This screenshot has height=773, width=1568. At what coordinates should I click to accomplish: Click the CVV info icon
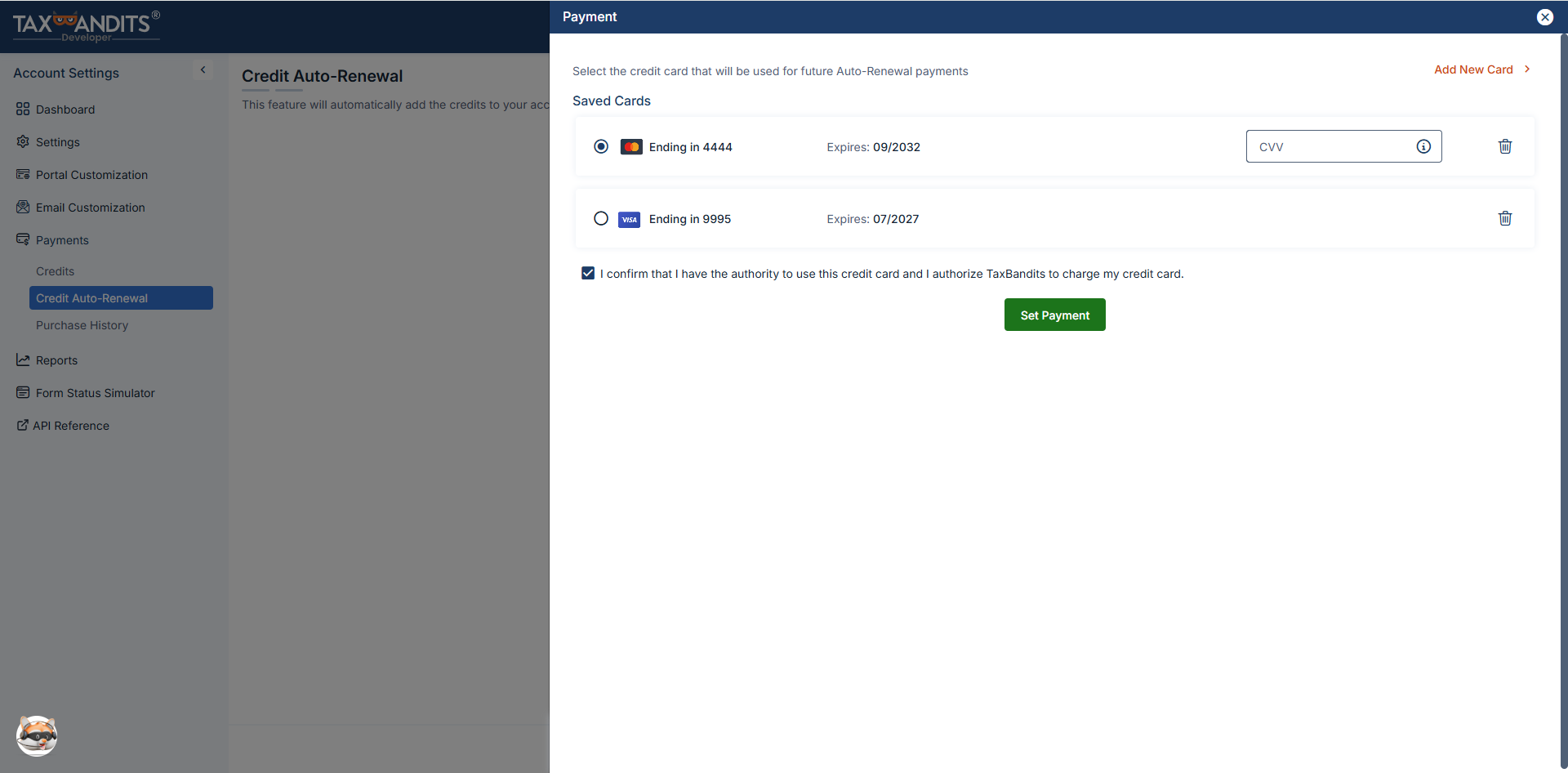pos(1423,146)
